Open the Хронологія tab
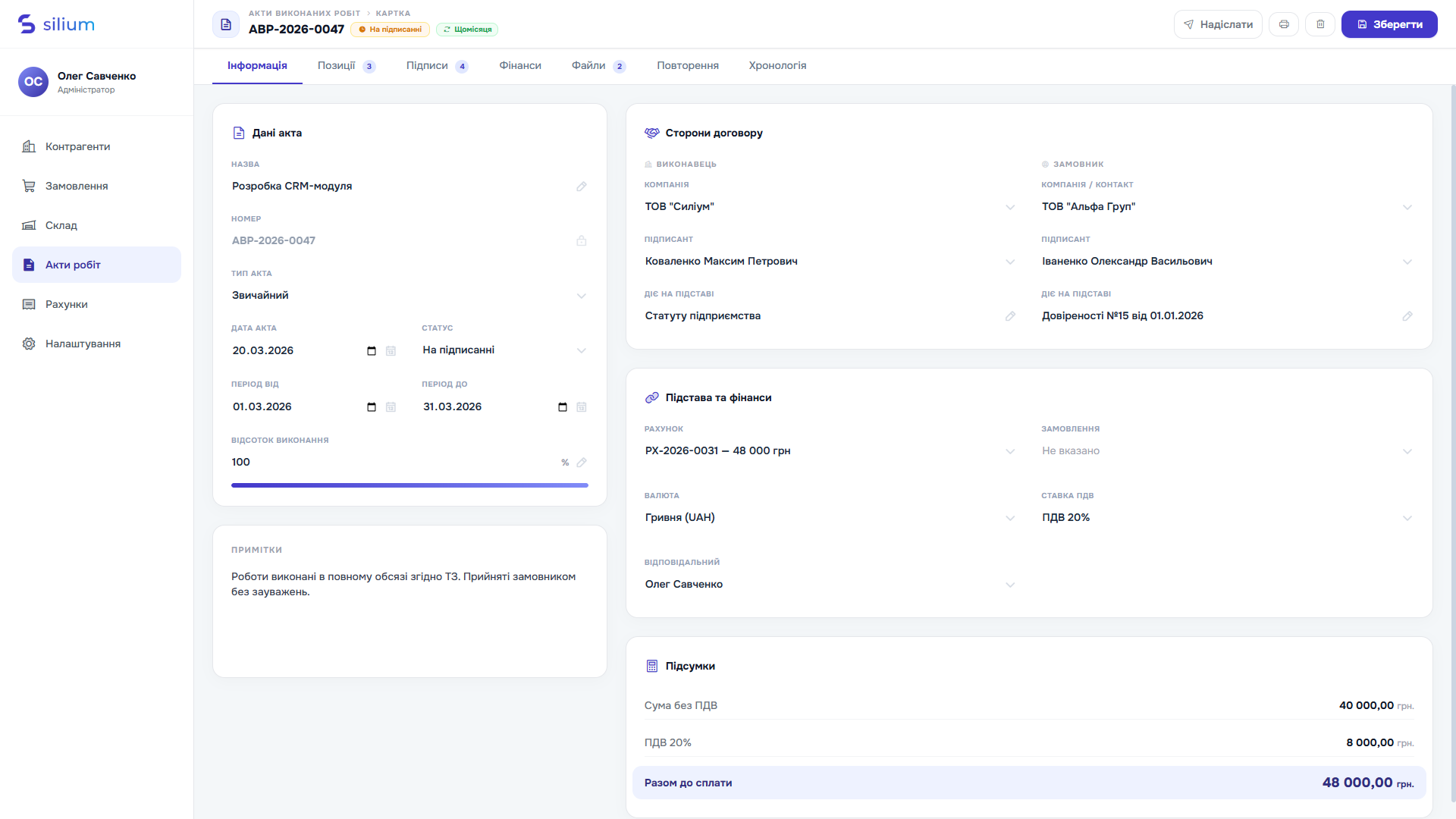This screenshot has height=819, width=1456. (x=777, y=66)
